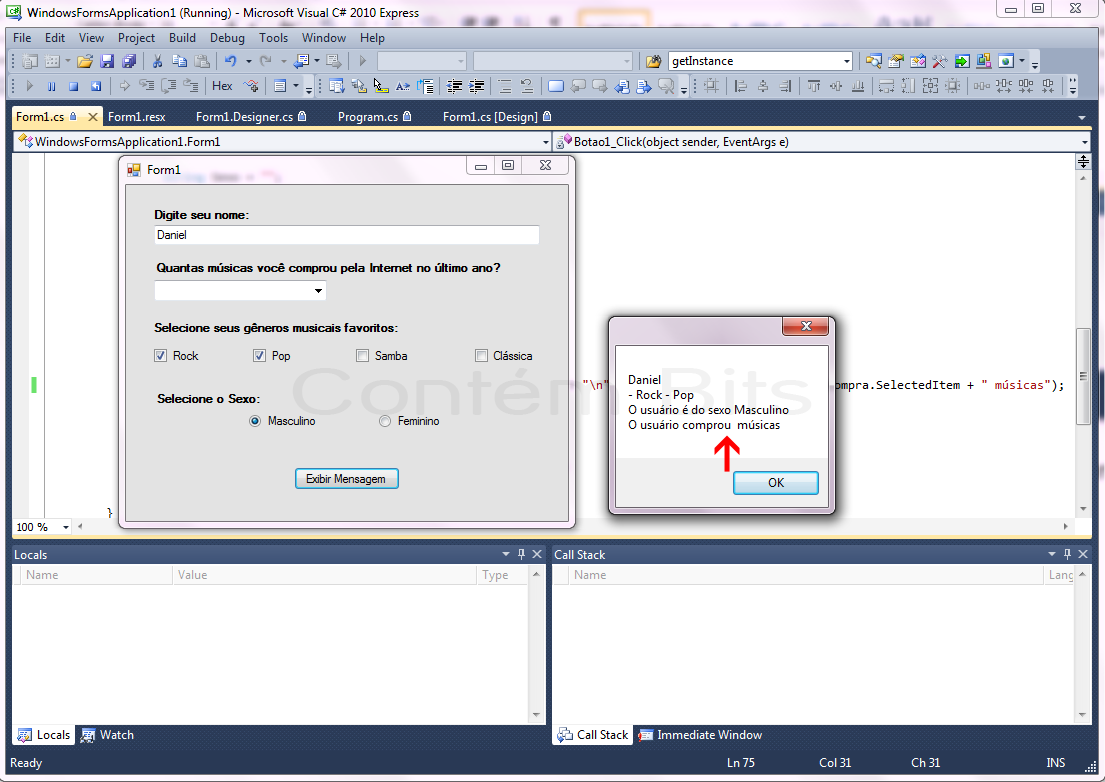Click the editor horizontal scrollbar track
Viewport: 1105px width, 782px height.
pos(572,526)
